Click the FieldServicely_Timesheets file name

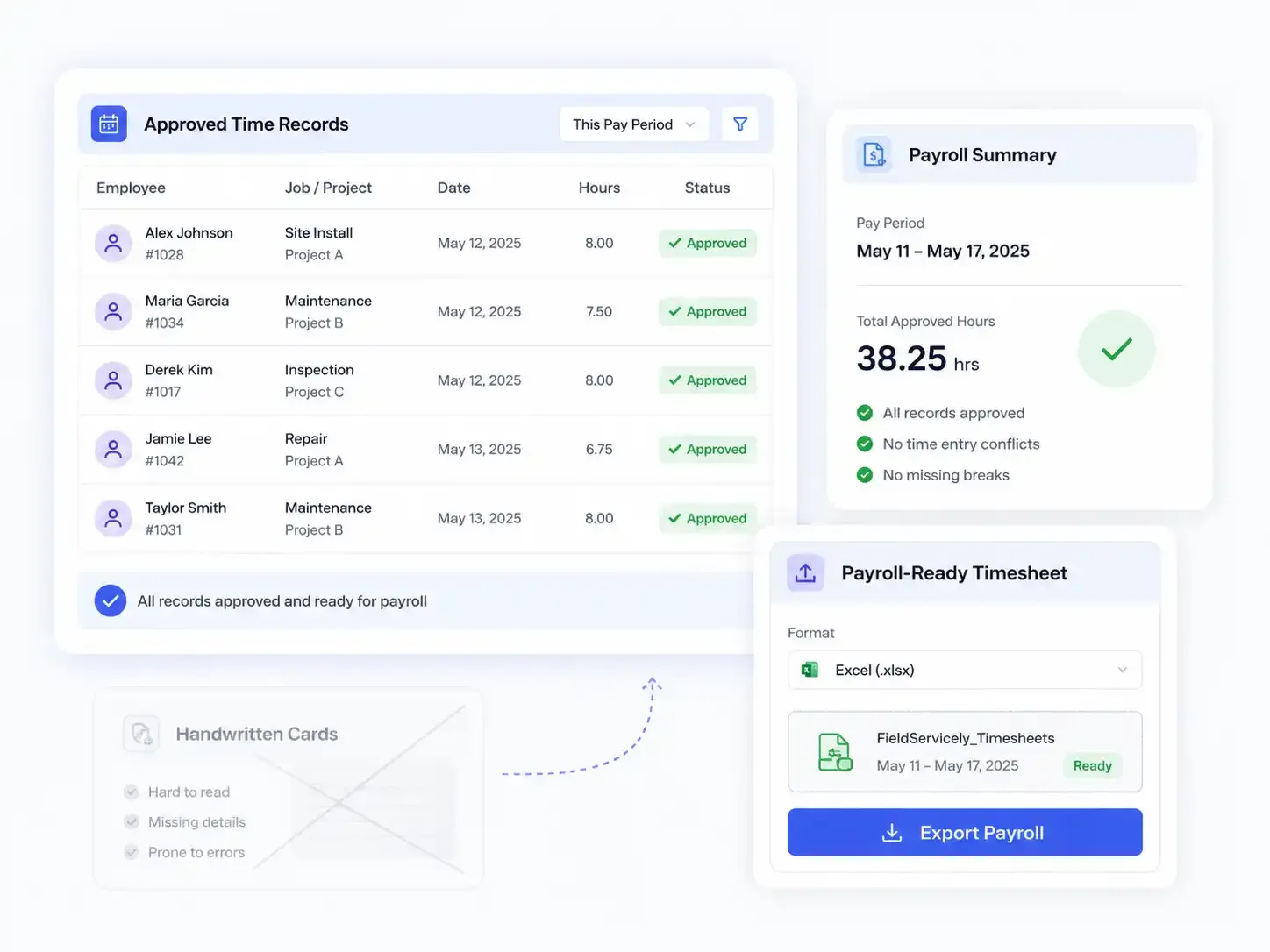tap(966, 738)
